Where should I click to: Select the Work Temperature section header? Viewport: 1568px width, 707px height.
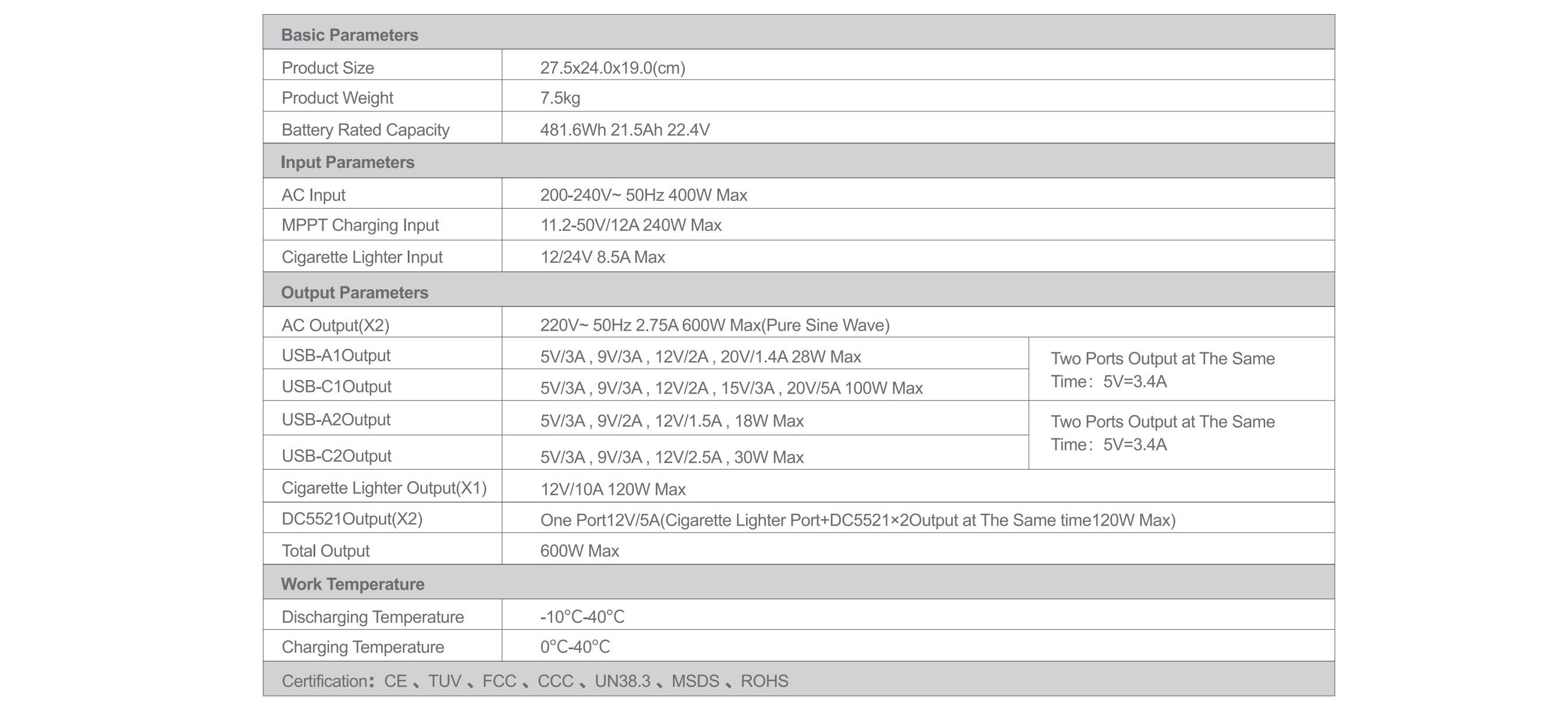(x=352, y=584)
